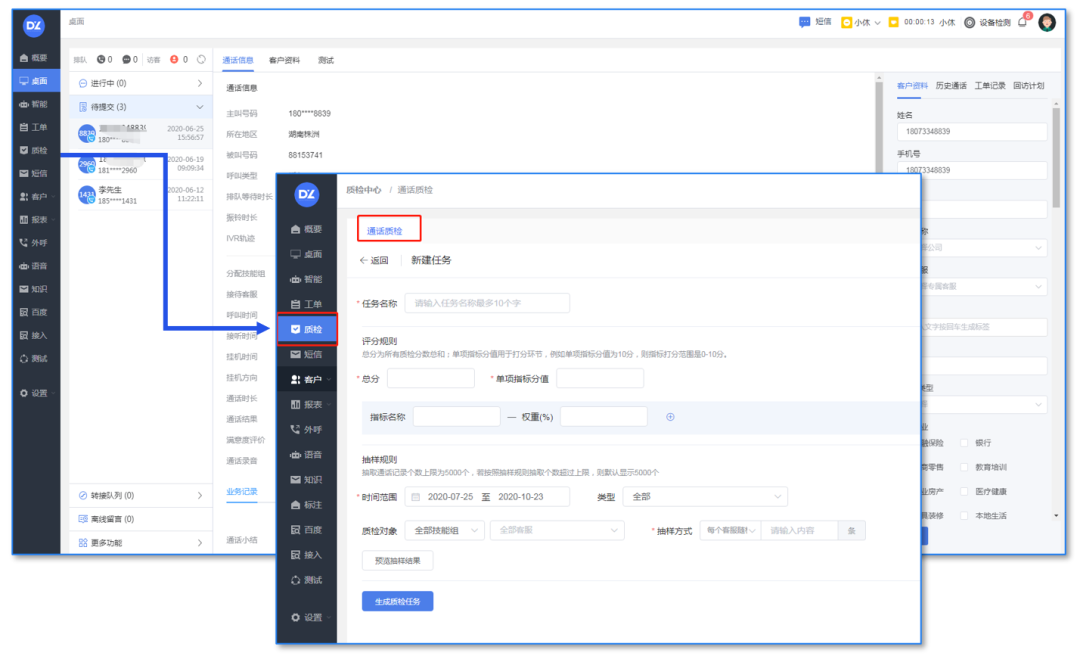The width and height of the screenshot is (1080, 656).
Task: Open the 回访计划 tab
Action: coord(1028,86)
